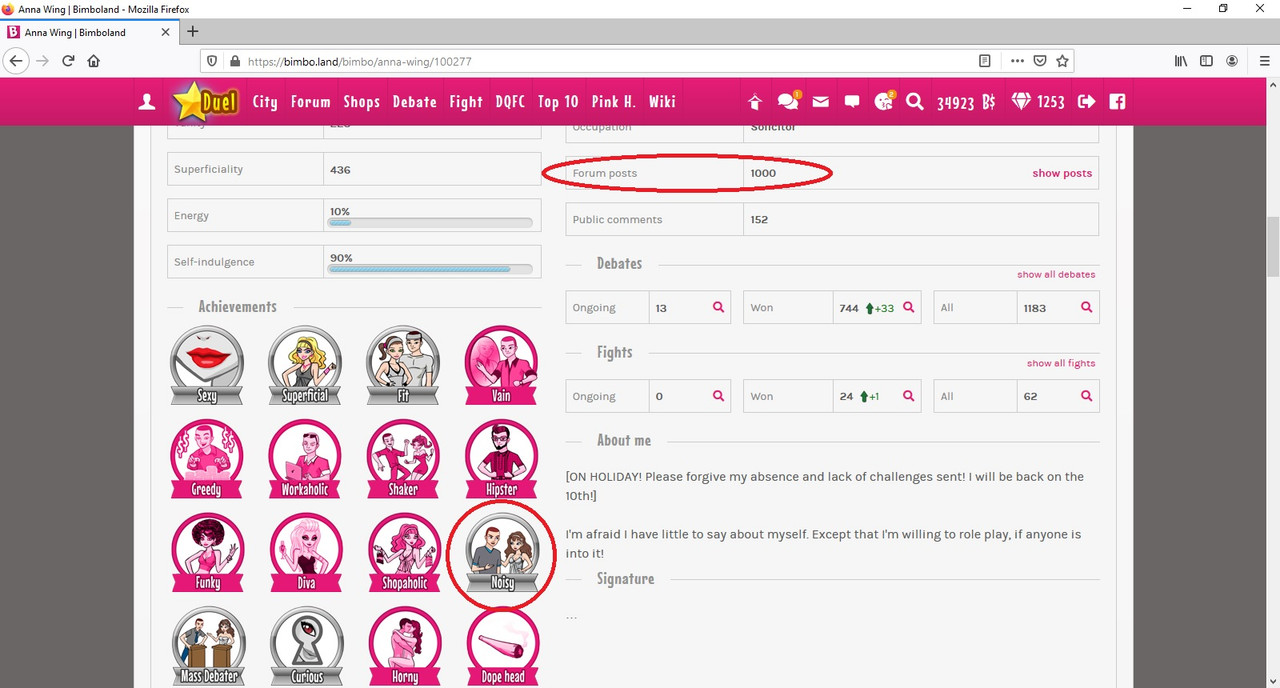This screenshot has height=688, width=1280.
Task: Search all debates magnifier
Action: 1086,308
